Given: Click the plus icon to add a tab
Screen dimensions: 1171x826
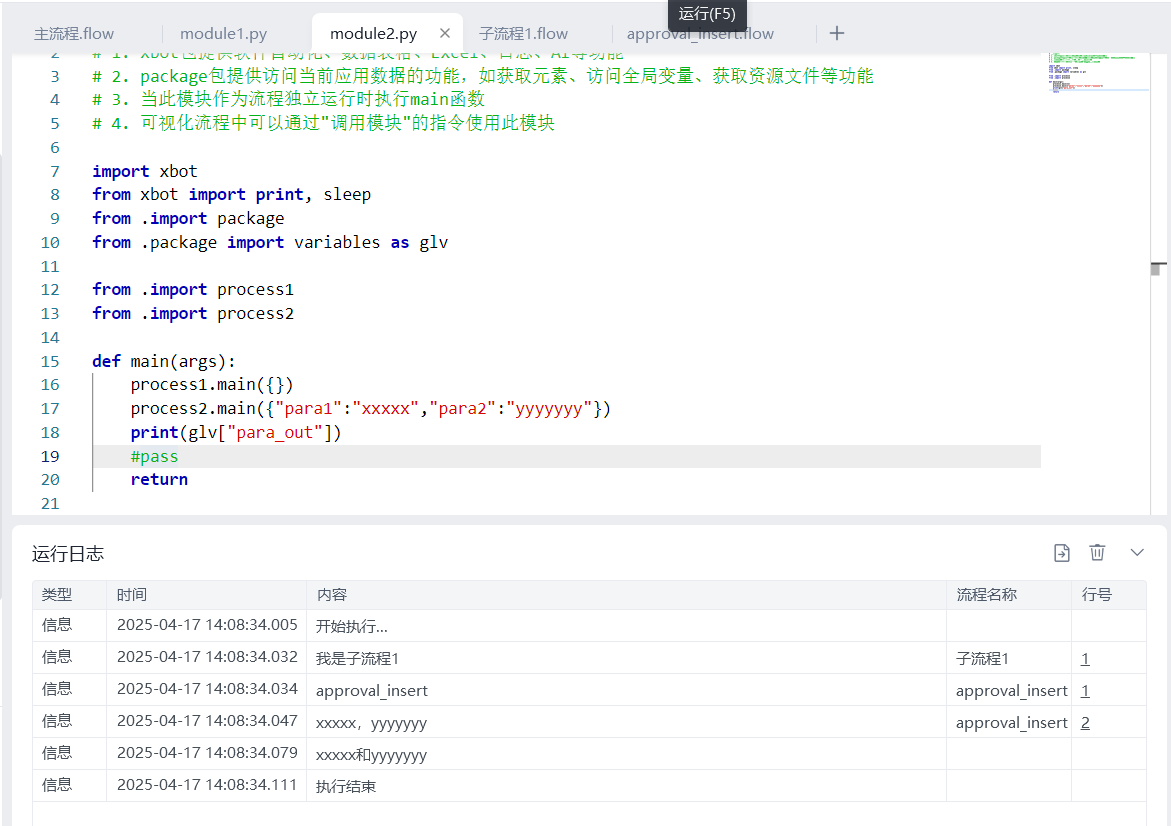Looking at the screenshot, I should click(x=837, y=34).
